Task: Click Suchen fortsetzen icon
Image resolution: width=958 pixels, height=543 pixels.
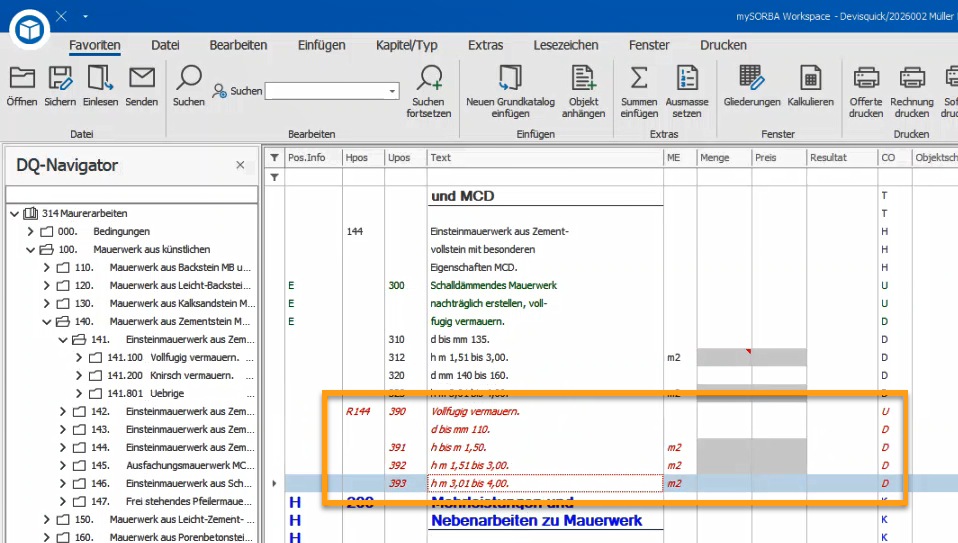Action: click(x=429, y=78)
